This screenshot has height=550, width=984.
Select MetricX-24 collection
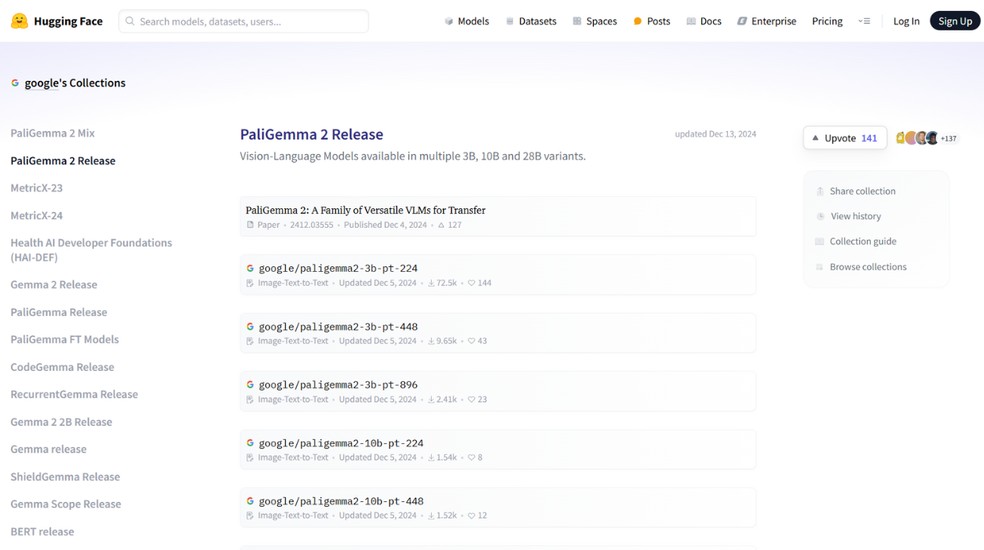36,215
